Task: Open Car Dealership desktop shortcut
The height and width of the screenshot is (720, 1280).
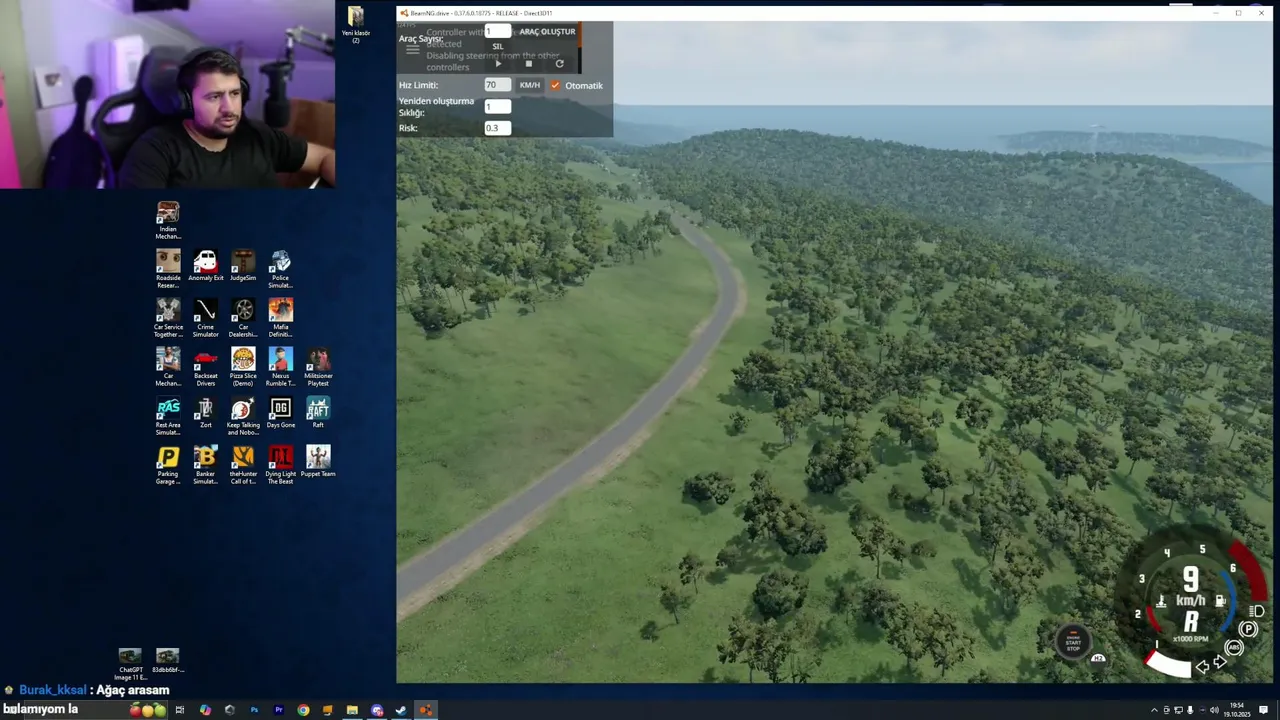Action: coord(243,318)
